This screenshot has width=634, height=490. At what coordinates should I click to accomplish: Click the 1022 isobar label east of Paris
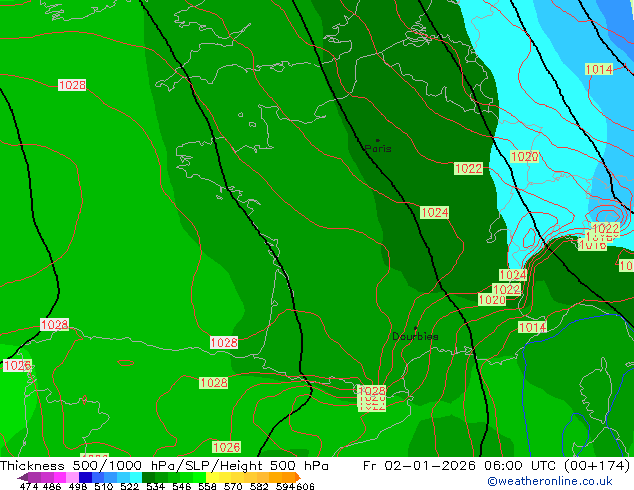point(469,168)
